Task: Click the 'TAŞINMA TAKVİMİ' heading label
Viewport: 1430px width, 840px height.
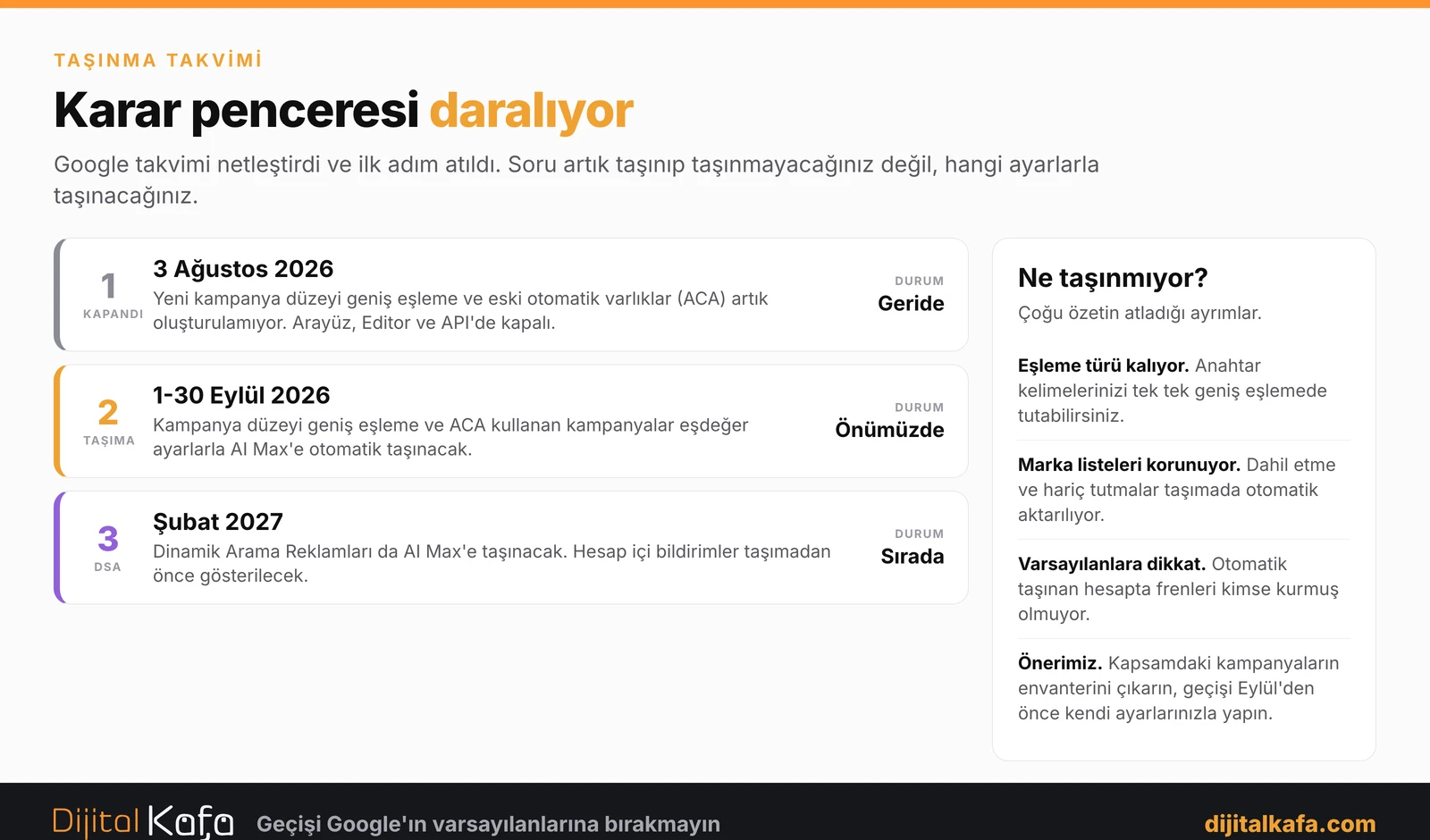Action: click(158, 60)
